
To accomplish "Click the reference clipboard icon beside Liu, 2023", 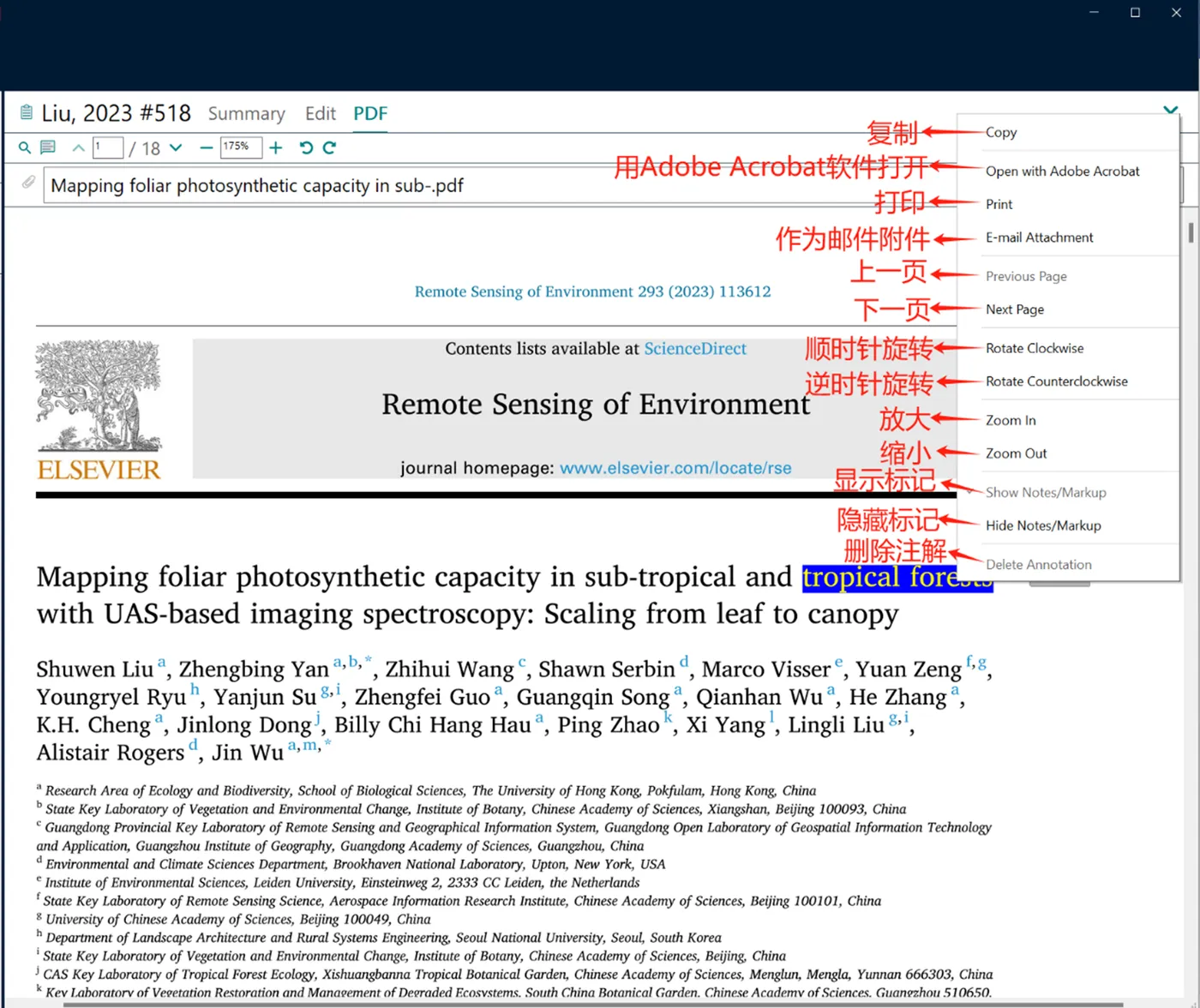I will 27,112.
